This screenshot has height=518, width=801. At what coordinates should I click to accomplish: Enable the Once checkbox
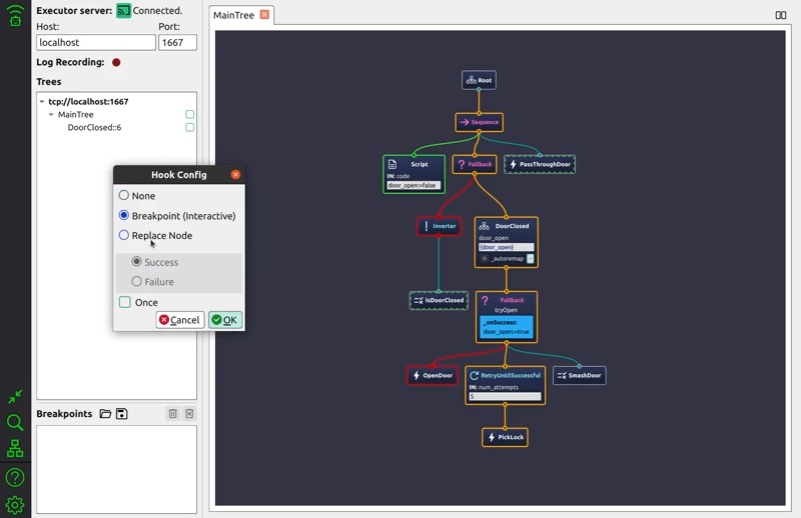[x=125, y=302]
